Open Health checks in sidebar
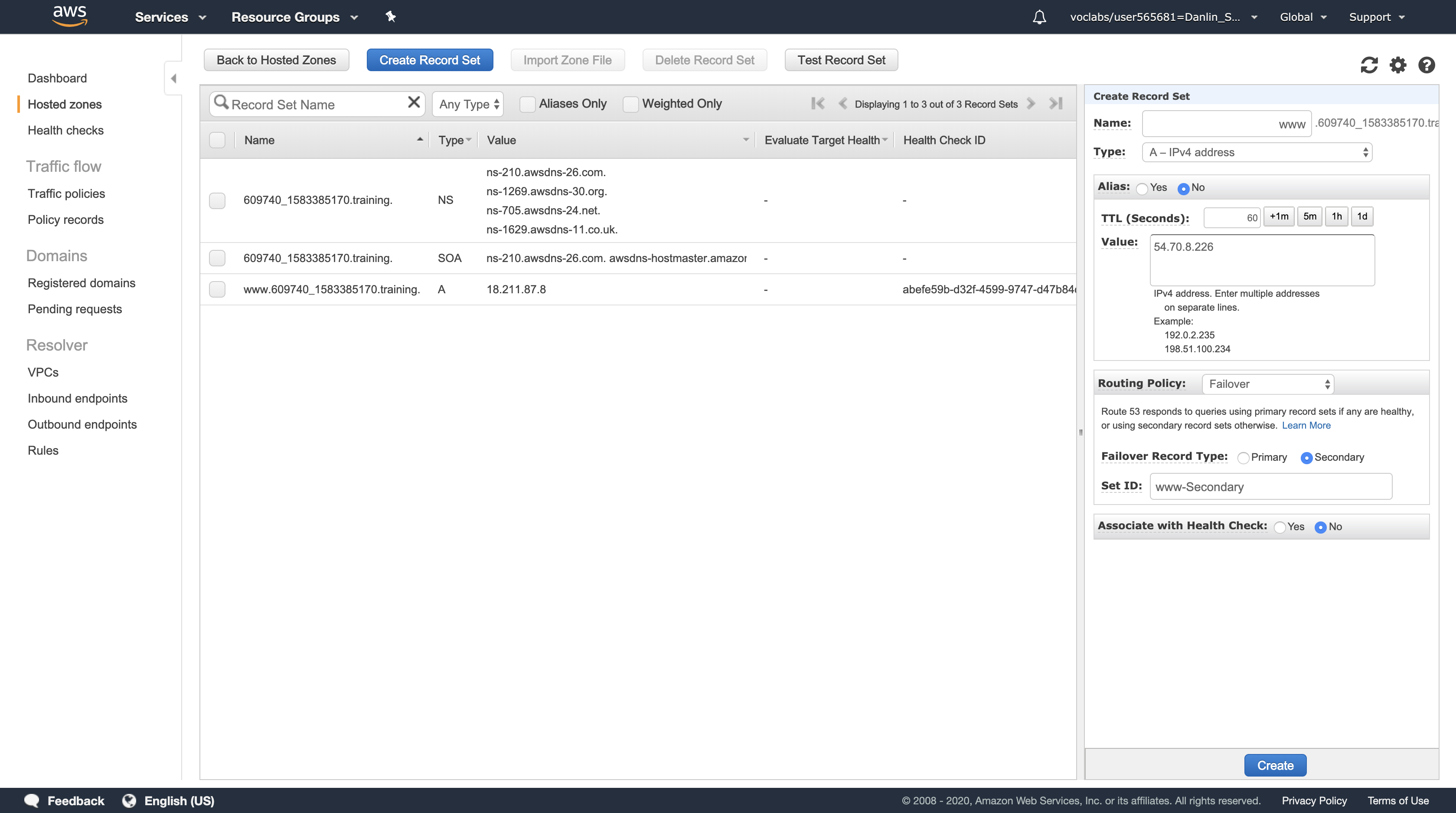 [65, 130]
